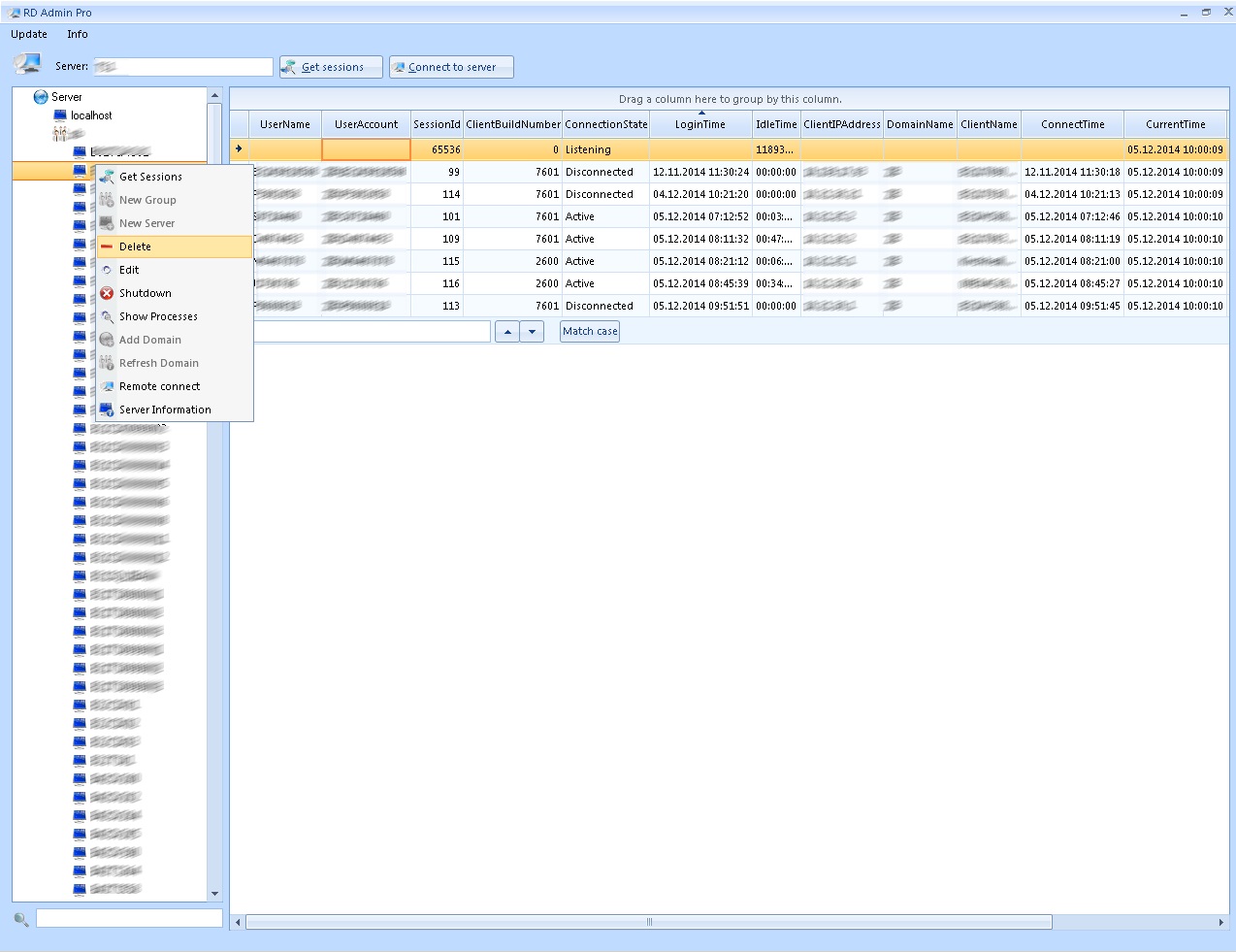Click the grid horizontal scrollbar left arrow
Viewport: 1236px width, 952px height.
click(238, 923)
